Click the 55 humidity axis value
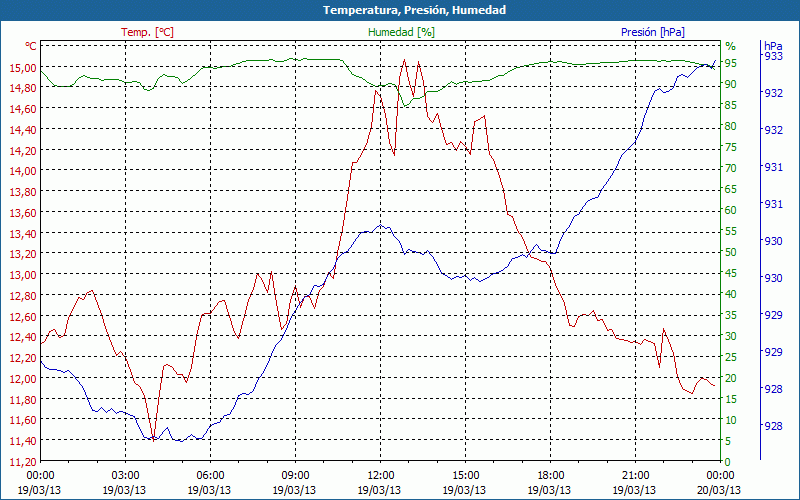The width and height of the screenshot is (800, 500). 731,231
